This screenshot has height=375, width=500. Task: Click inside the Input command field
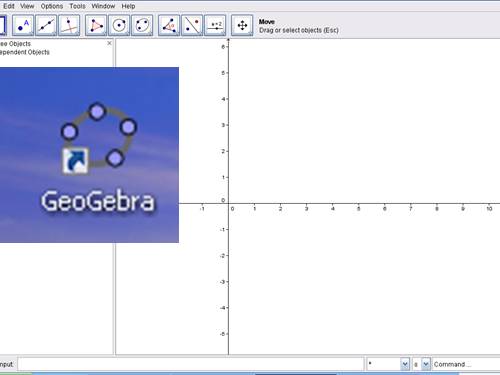[x=191, y=364]
